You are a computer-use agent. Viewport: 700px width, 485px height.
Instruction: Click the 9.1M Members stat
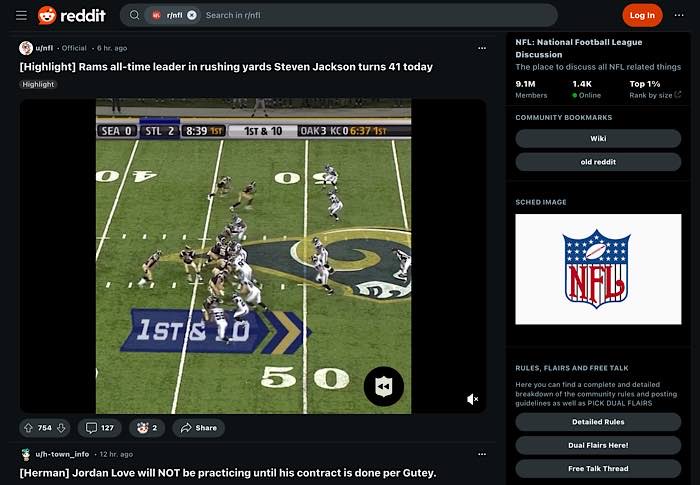[x=531, y=89]
